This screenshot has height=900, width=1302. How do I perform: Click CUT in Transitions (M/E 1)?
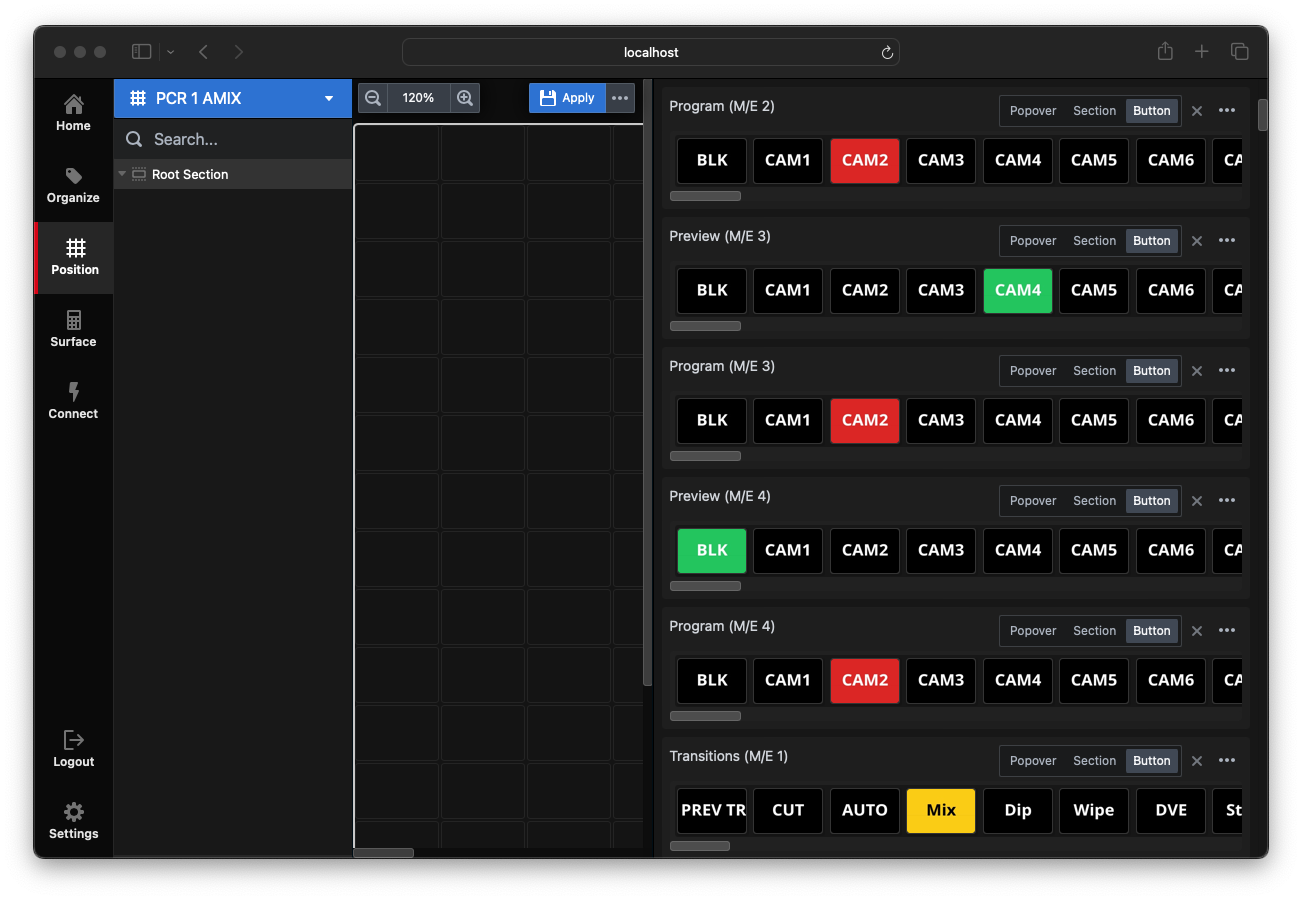(788, 810)
